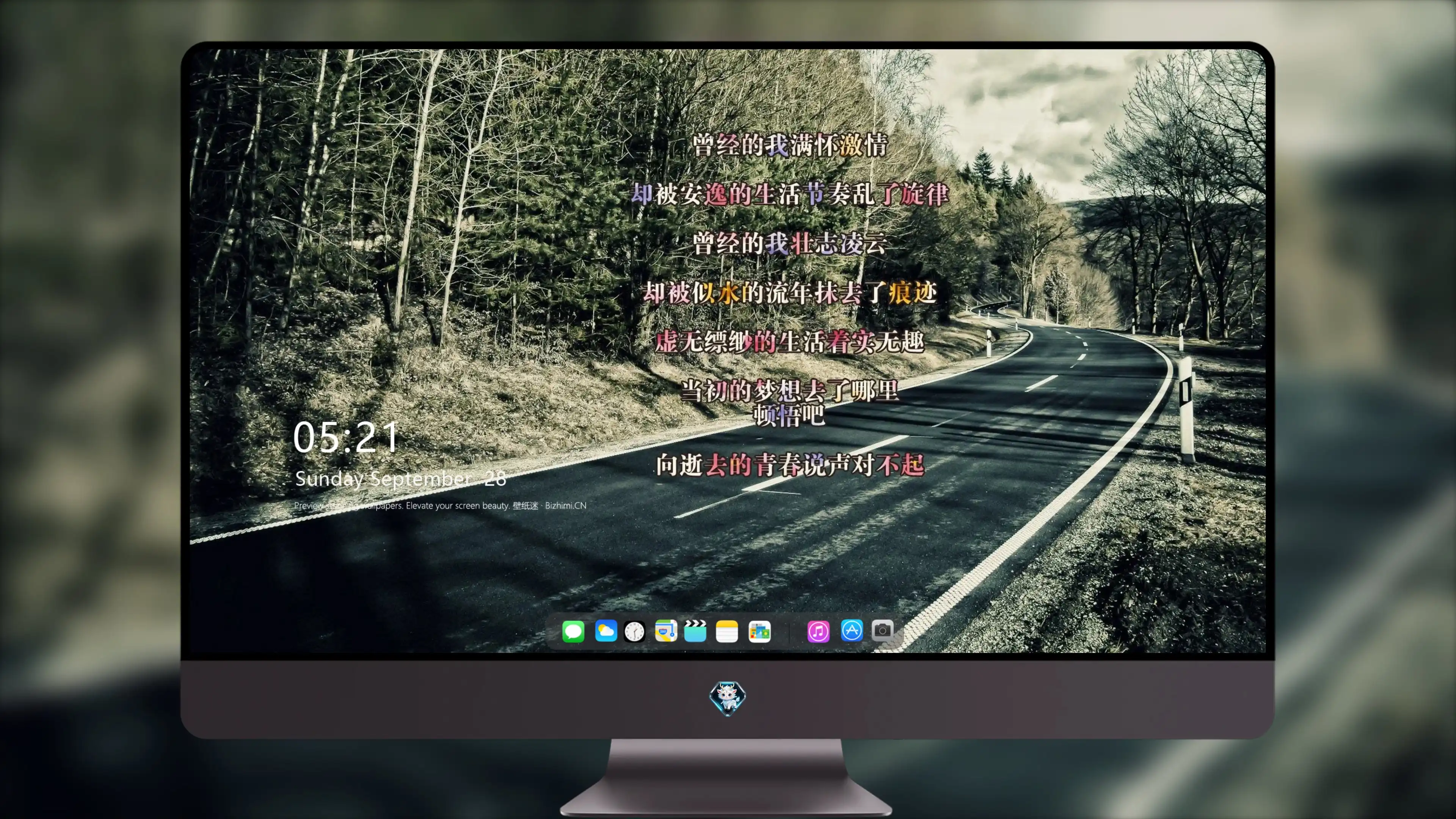Launch the pink iTunes music app
This screenshot has height=819, width=1456.
[819, 631]
